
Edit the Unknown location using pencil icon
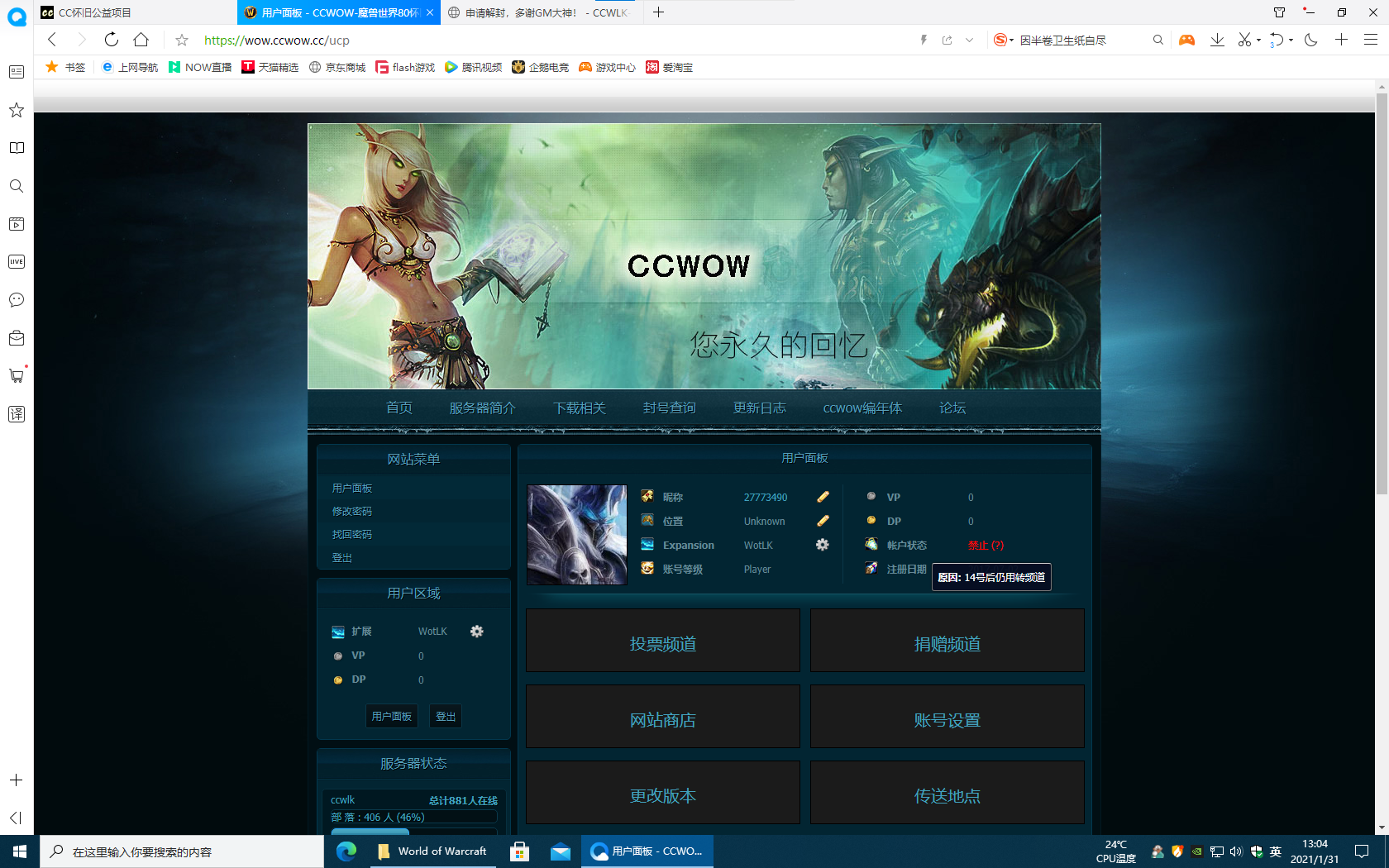tap(823, 521)
